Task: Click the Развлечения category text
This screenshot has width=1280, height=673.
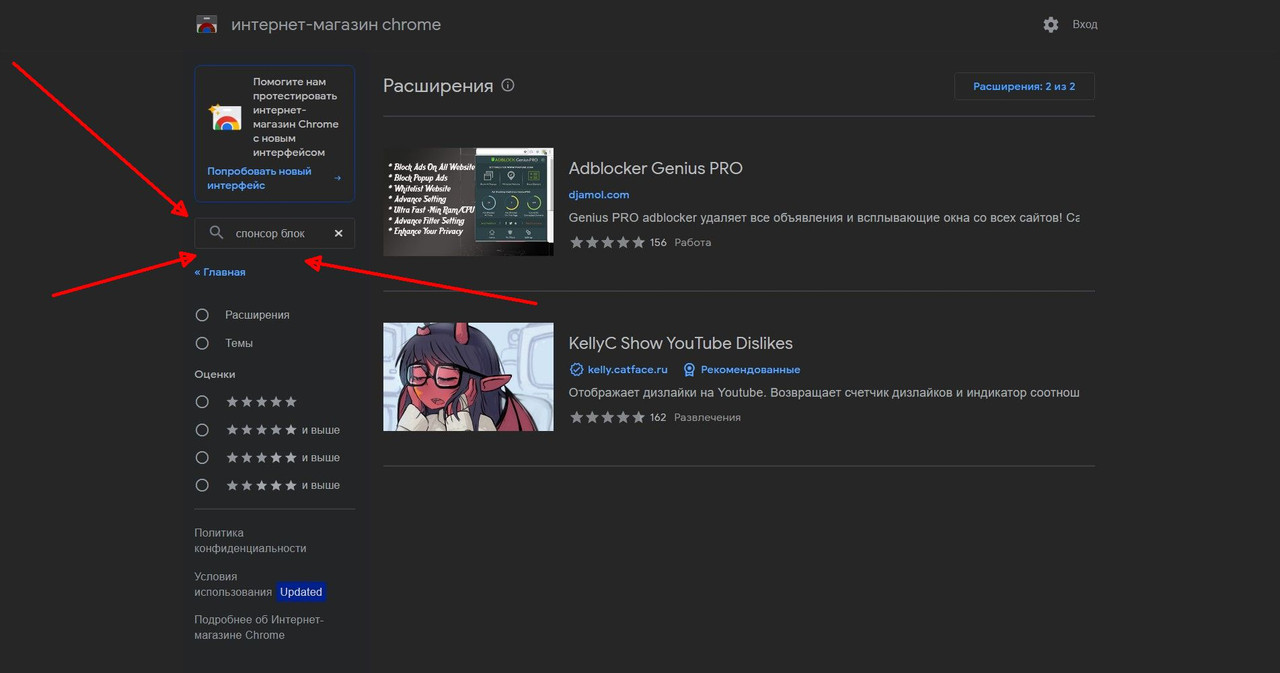Action: tap(707, 417)
